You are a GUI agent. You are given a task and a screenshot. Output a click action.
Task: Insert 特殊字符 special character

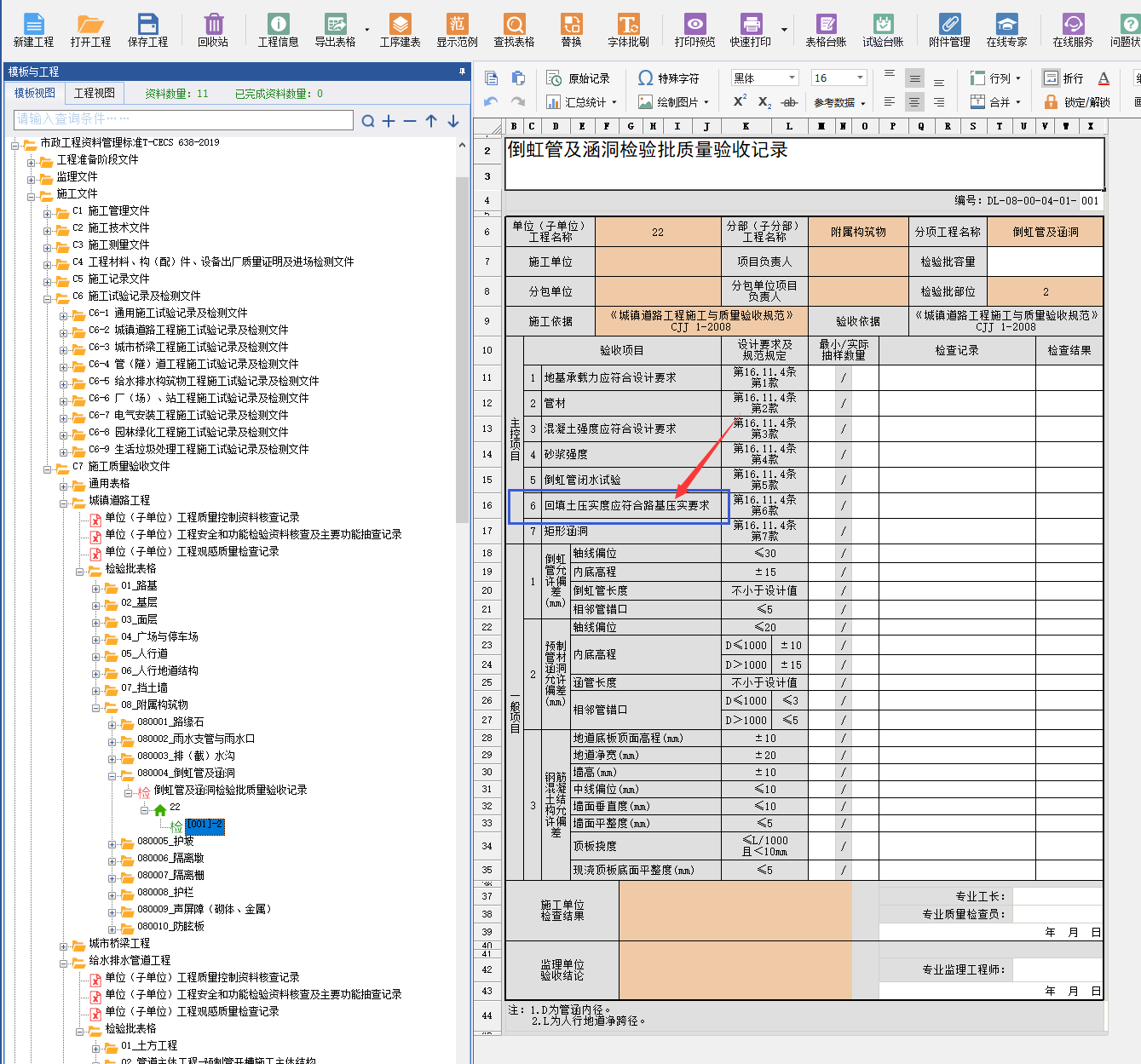pyautogui.click(x=669, y=78)
